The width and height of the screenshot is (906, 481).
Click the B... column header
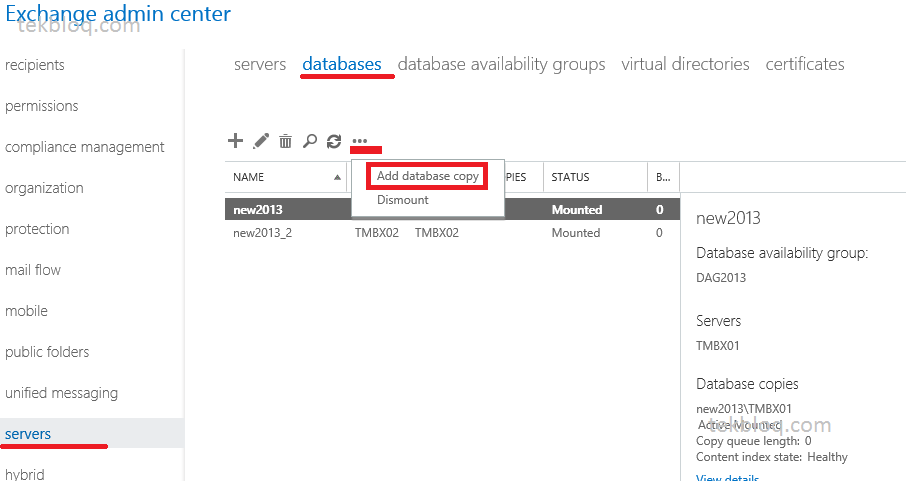coord(663,177)
